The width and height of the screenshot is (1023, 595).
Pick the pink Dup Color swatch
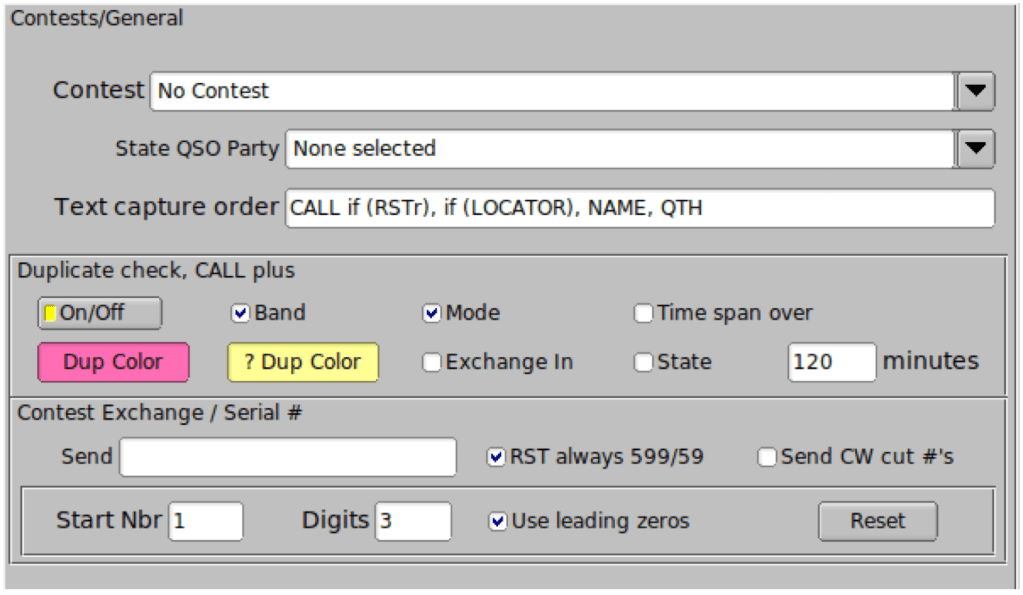point(113,362)
